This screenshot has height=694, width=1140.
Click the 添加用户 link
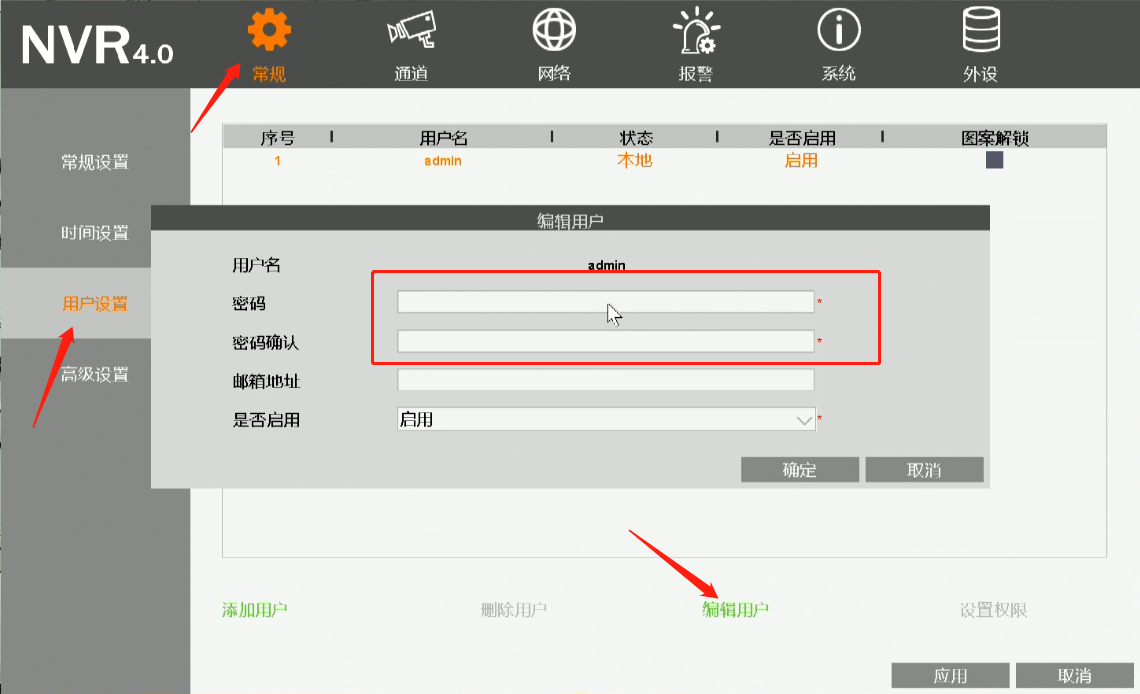coord(254,610)
